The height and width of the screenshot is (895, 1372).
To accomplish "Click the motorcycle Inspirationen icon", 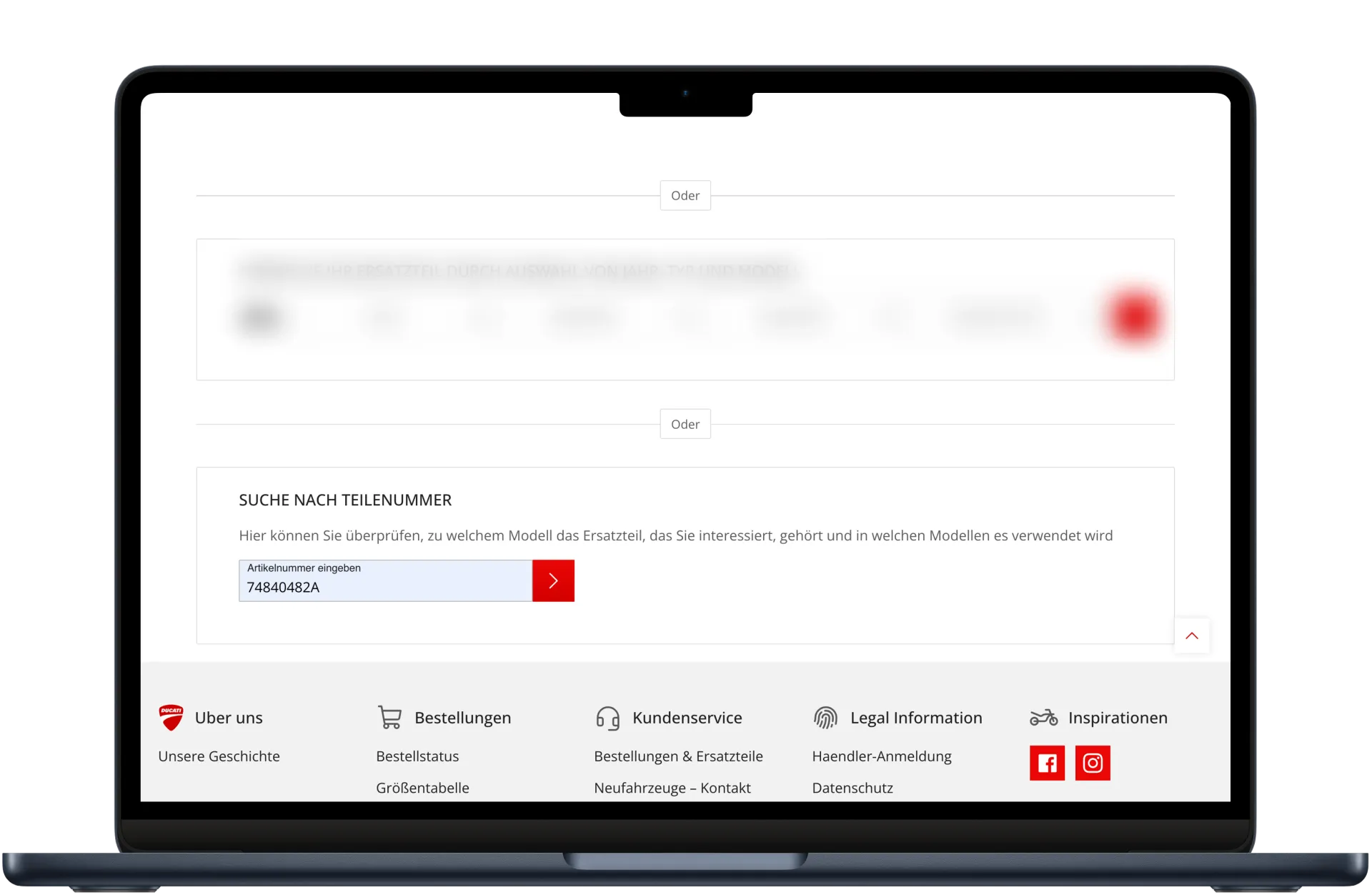I will [x=1043, y=717].
